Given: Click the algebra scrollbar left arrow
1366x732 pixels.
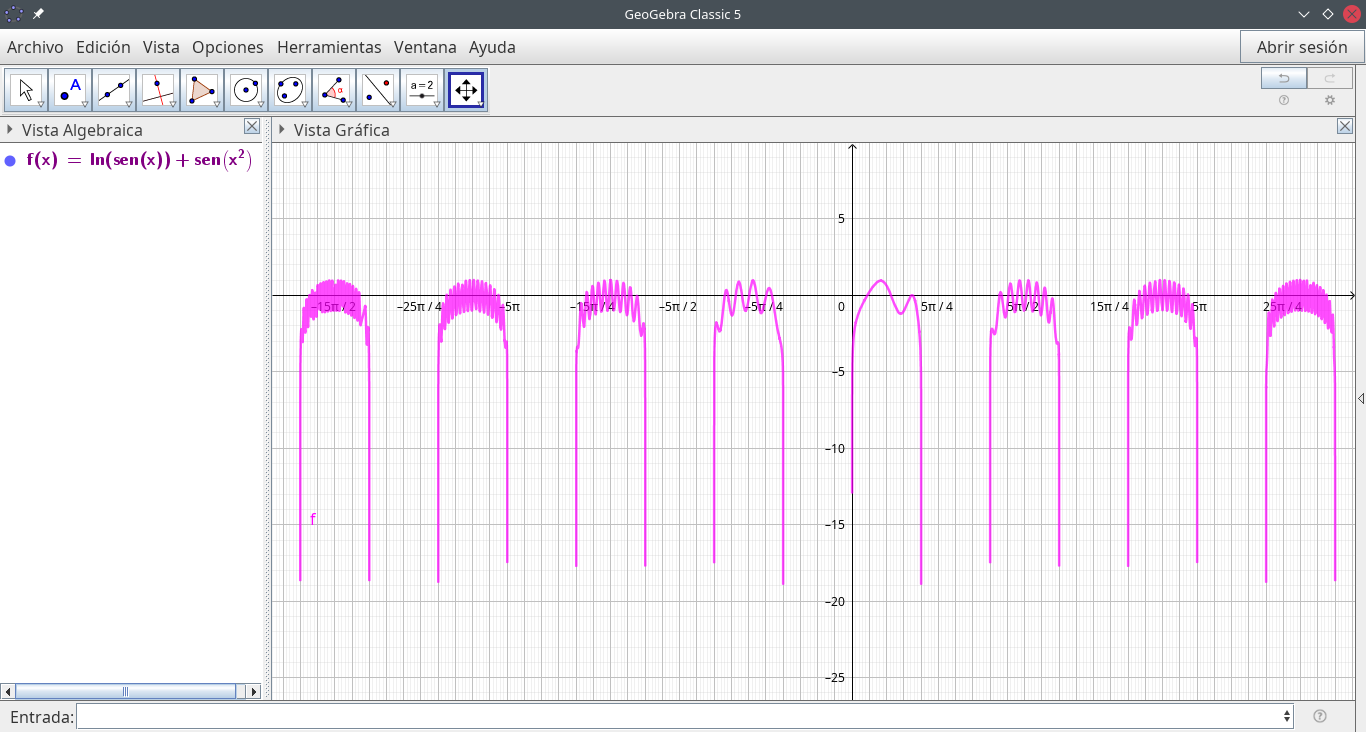Looking at the screenshot, I should 8,691.
